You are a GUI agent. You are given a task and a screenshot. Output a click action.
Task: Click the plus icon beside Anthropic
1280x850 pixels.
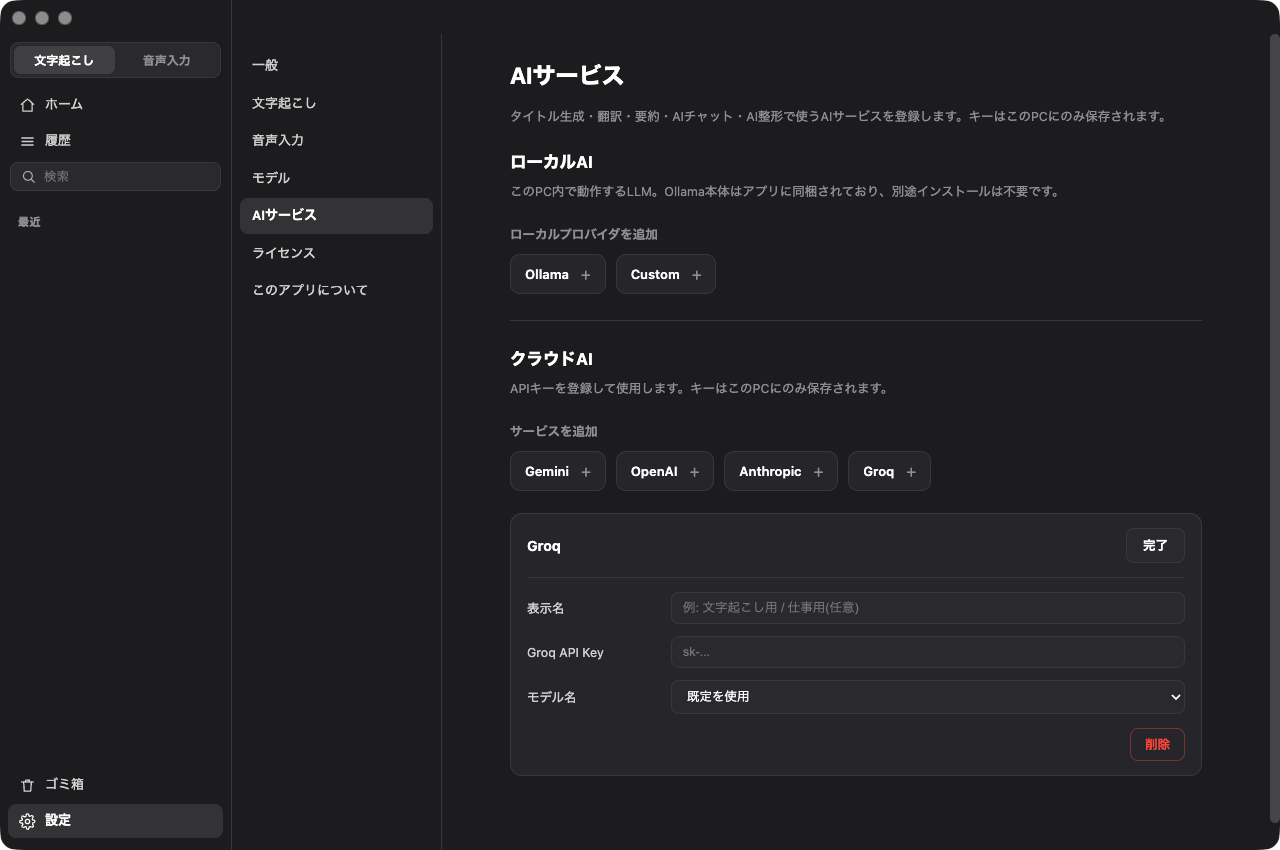[818, 472]
